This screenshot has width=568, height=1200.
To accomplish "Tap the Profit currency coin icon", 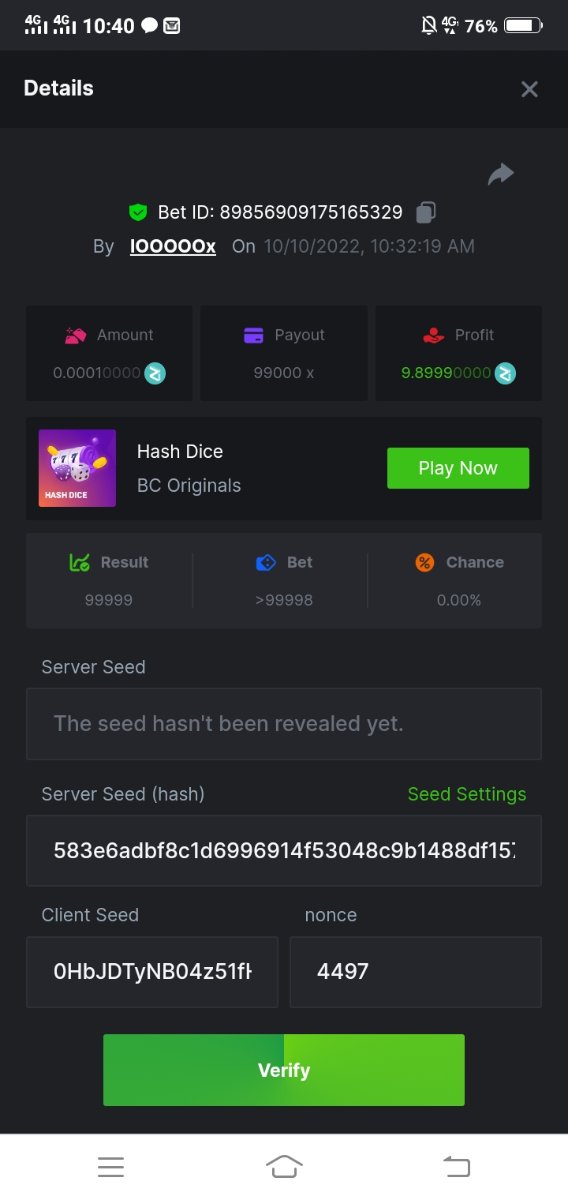I will point(506,373).
